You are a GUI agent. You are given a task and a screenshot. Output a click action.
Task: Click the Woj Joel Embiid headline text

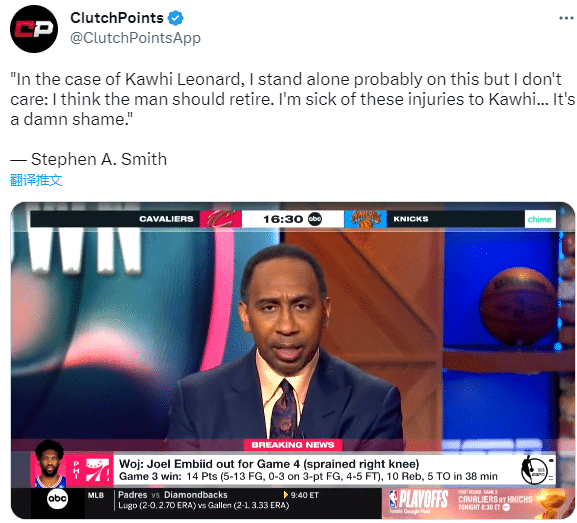269,464
